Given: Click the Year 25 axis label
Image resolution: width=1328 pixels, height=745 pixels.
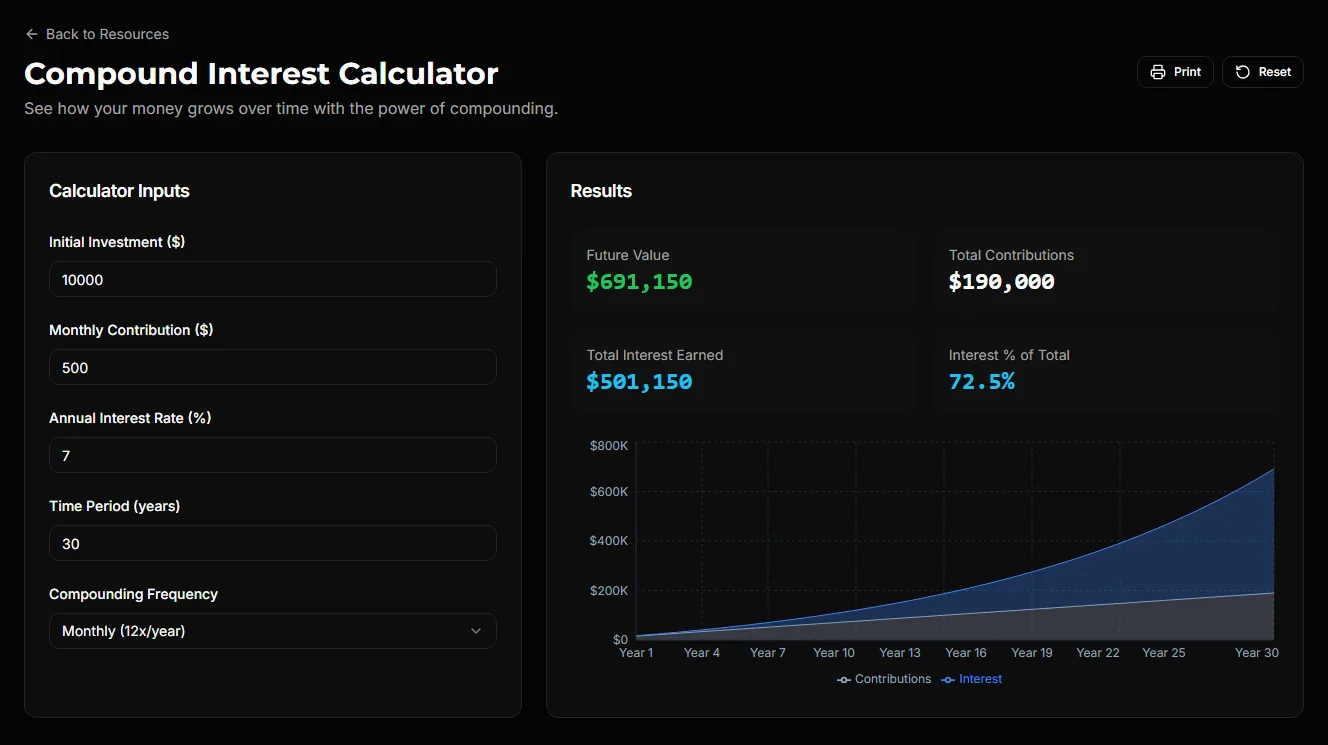Looking at the screenshot, I should (1164, 653).
